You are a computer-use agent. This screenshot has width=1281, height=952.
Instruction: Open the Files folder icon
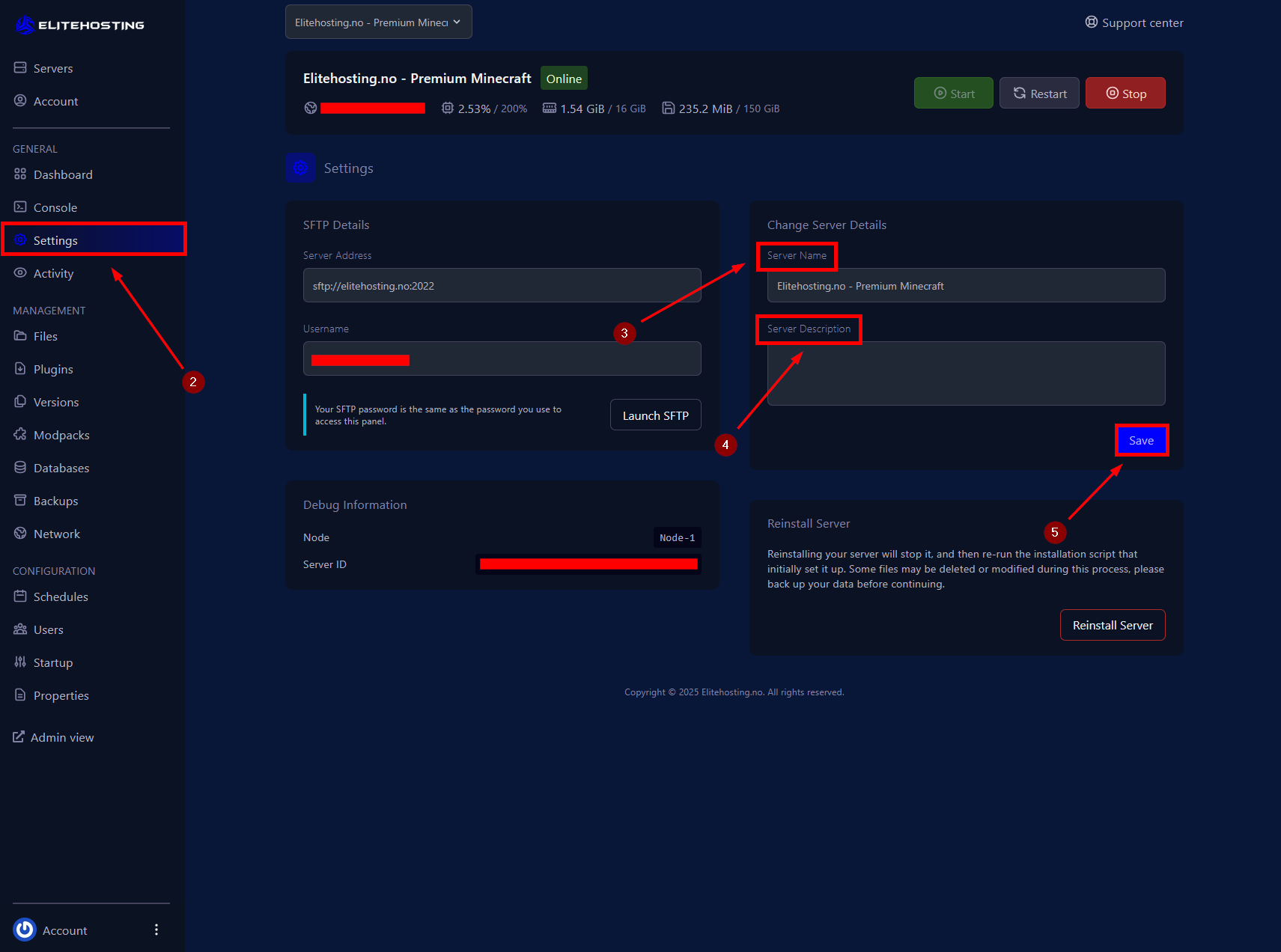click(x=20, y=336)
